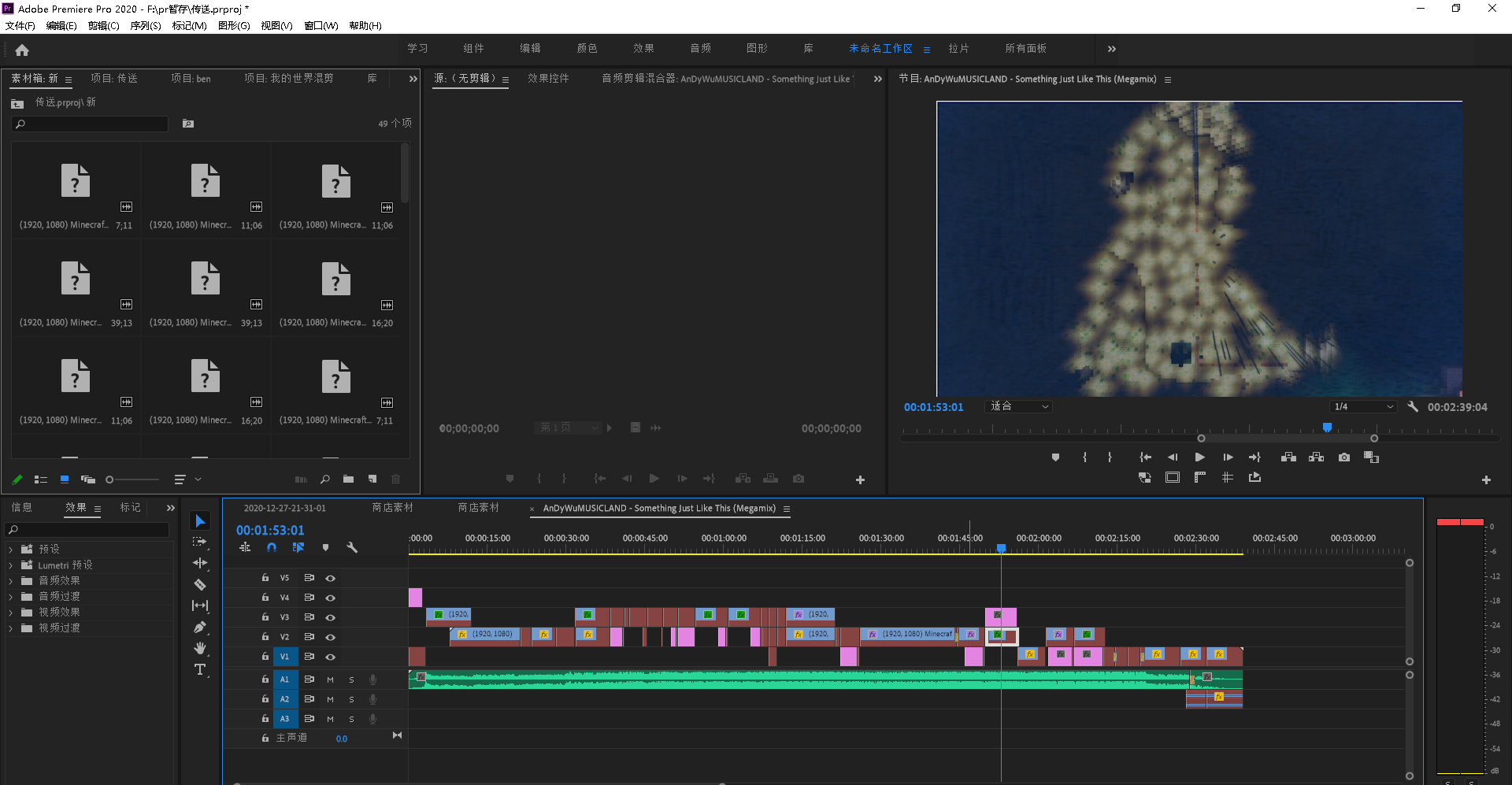Viewport: 1512px width, 785px height.
Task: Switch to the 颜色 workspace
Action: [587, 48]
